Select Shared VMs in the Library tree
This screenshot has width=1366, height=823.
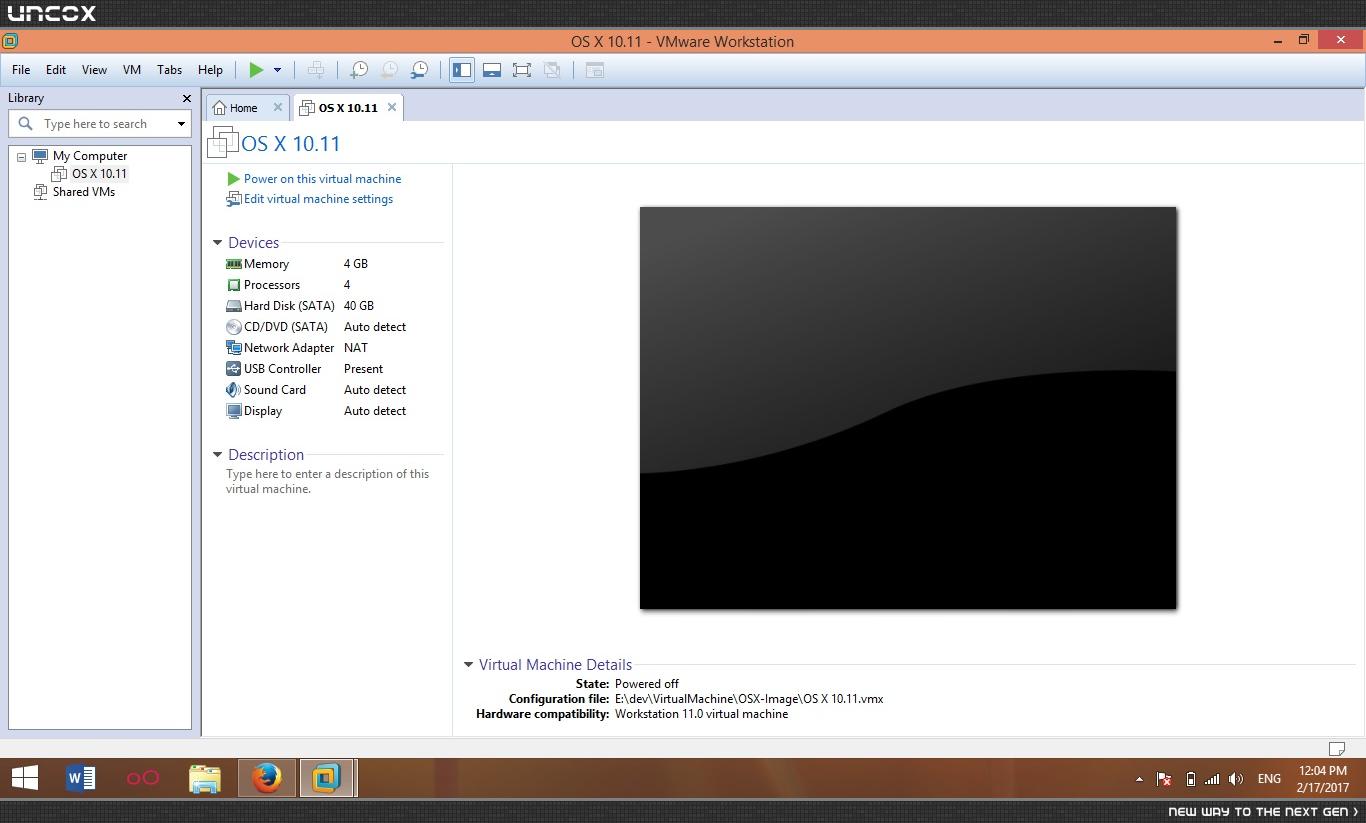point(84,192)
